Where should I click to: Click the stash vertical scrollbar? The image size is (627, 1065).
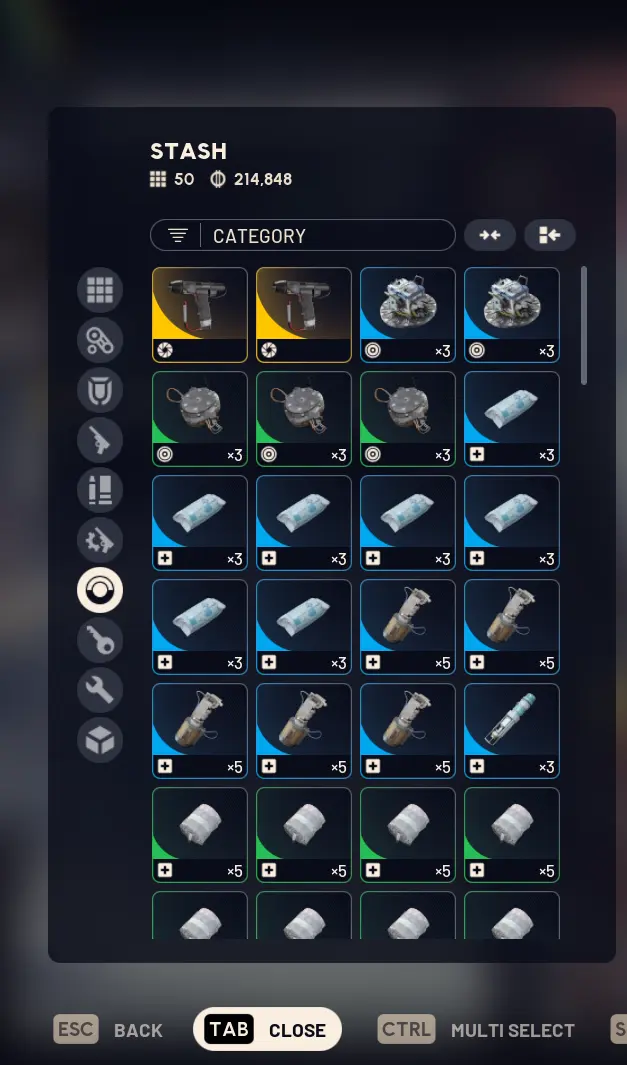point(584,326)
